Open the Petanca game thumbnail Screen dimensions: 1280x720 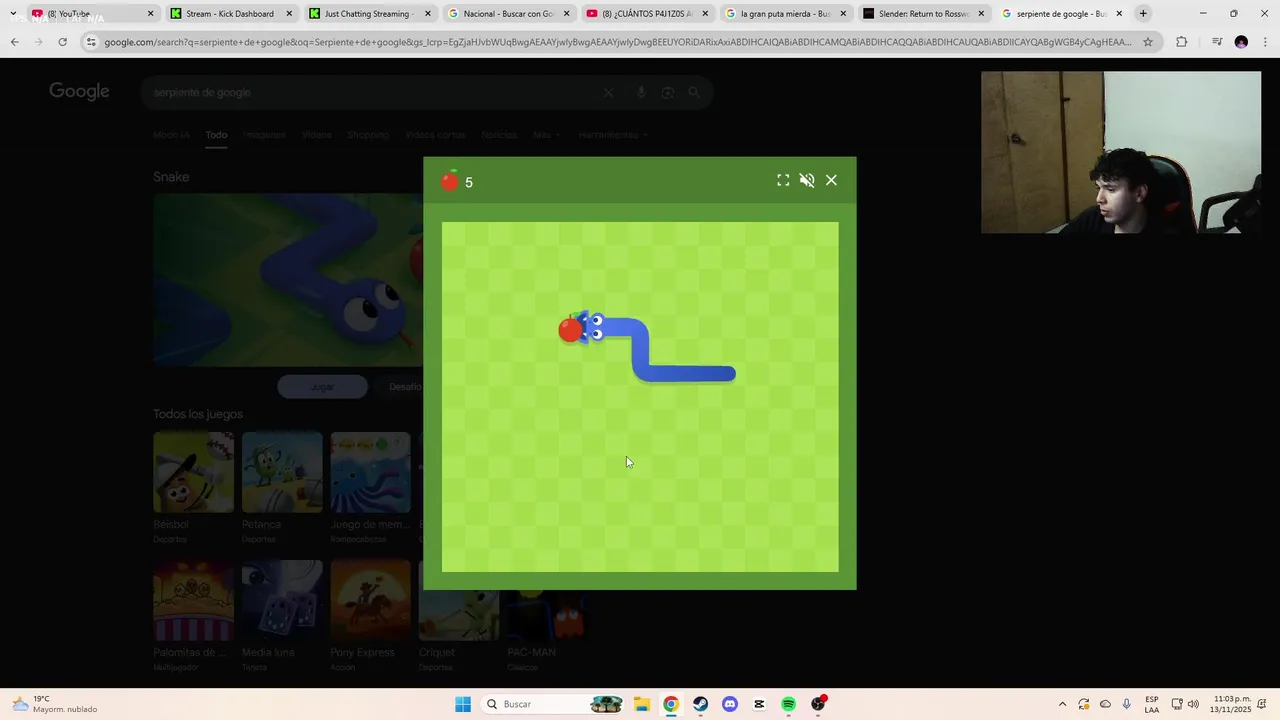(x=281, y=472)
